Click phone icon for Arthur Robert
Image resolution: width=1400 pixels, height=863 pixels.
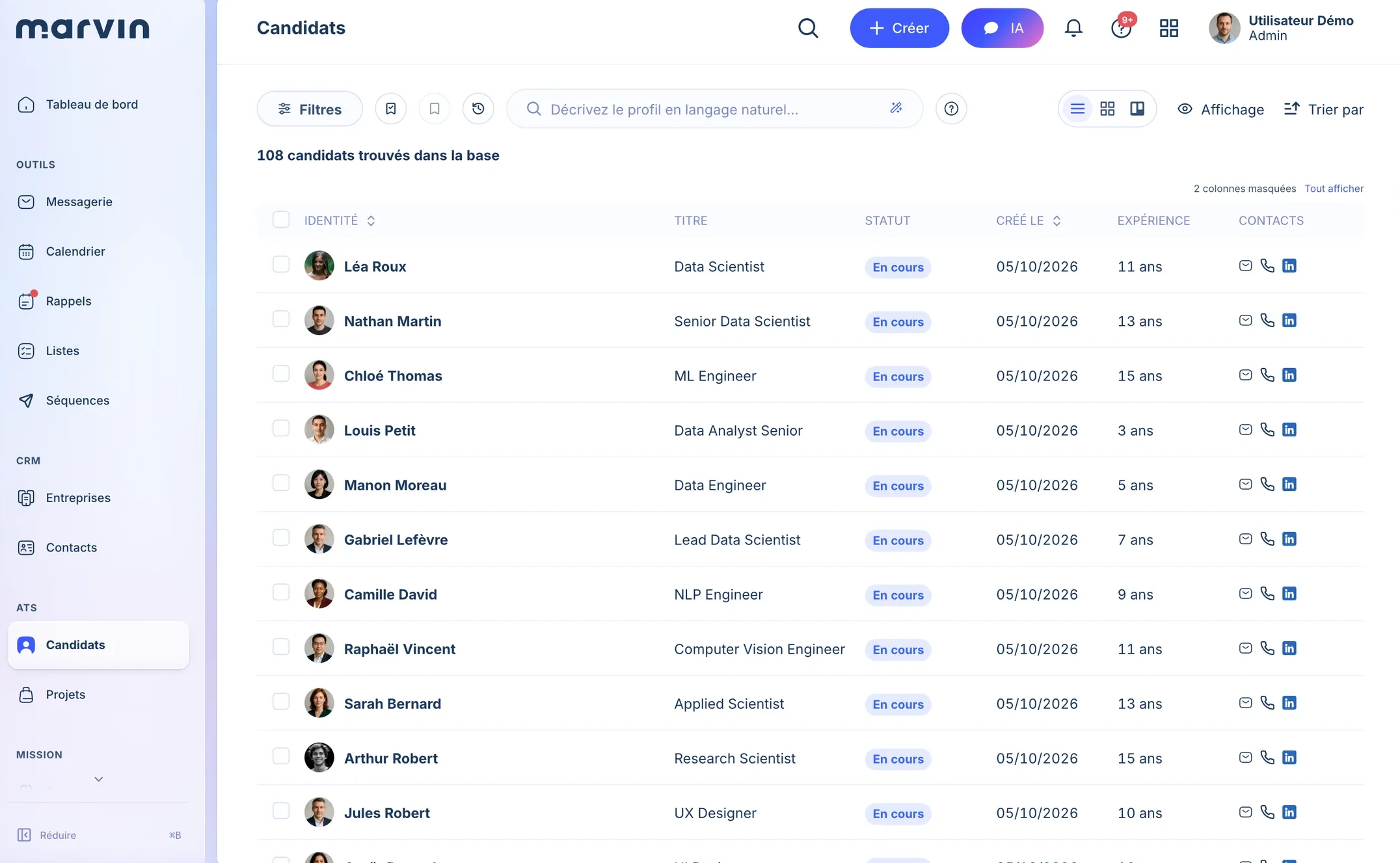1267,757
